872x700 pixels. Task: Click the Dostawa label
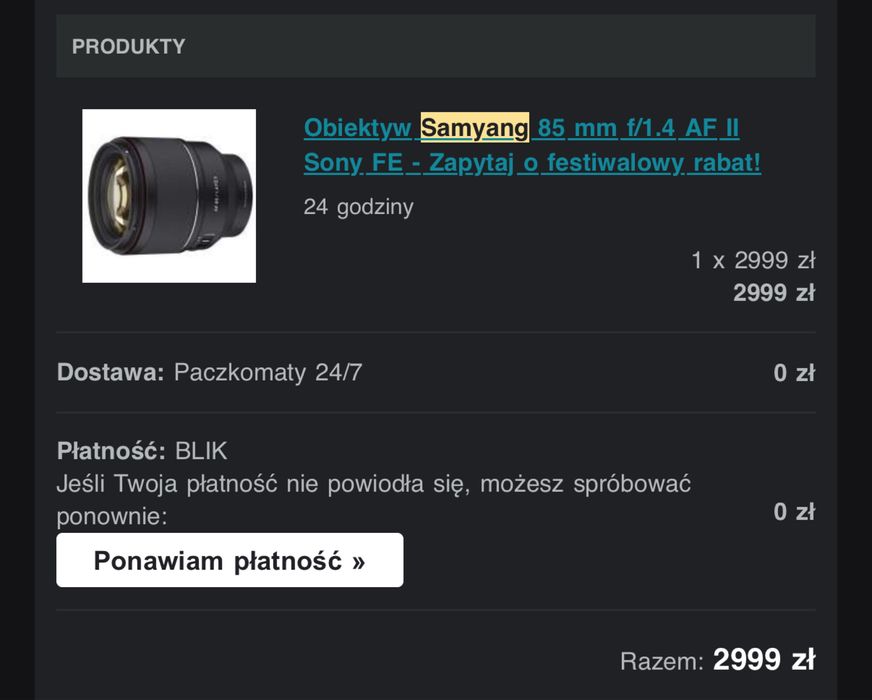pos(110,373)
